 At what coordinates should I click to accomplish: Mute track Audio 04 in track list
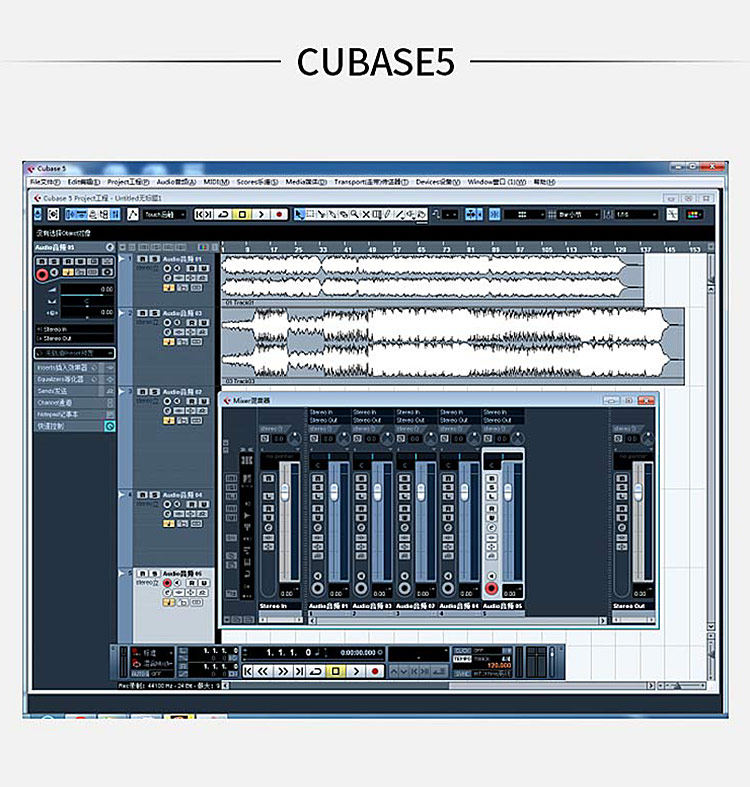(143, 495)
